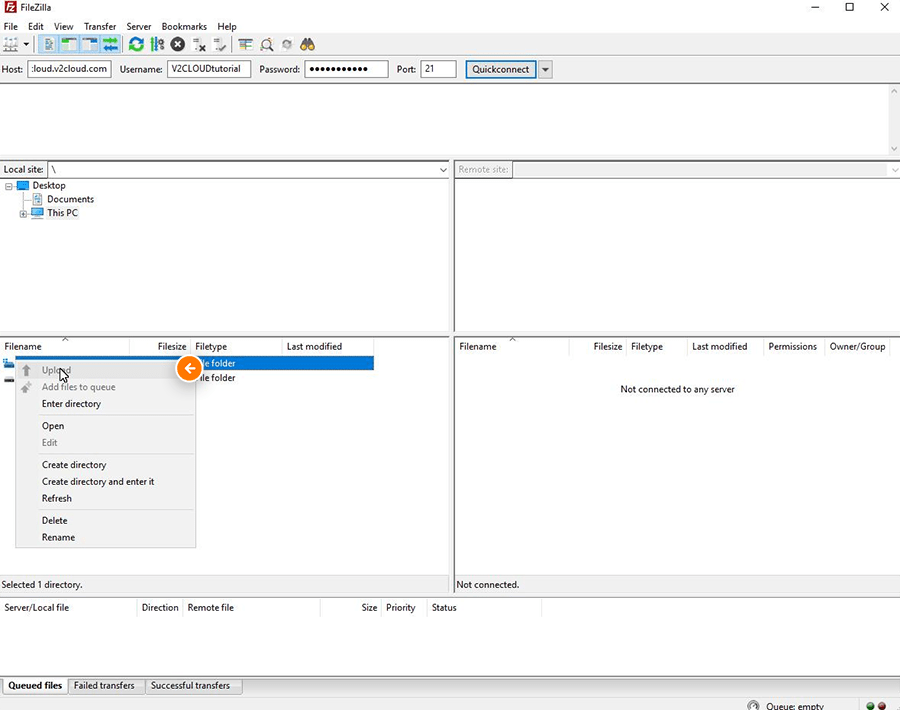Click the Username input field
This screenshot has height=710, width=900.
(x=209, y=69)
